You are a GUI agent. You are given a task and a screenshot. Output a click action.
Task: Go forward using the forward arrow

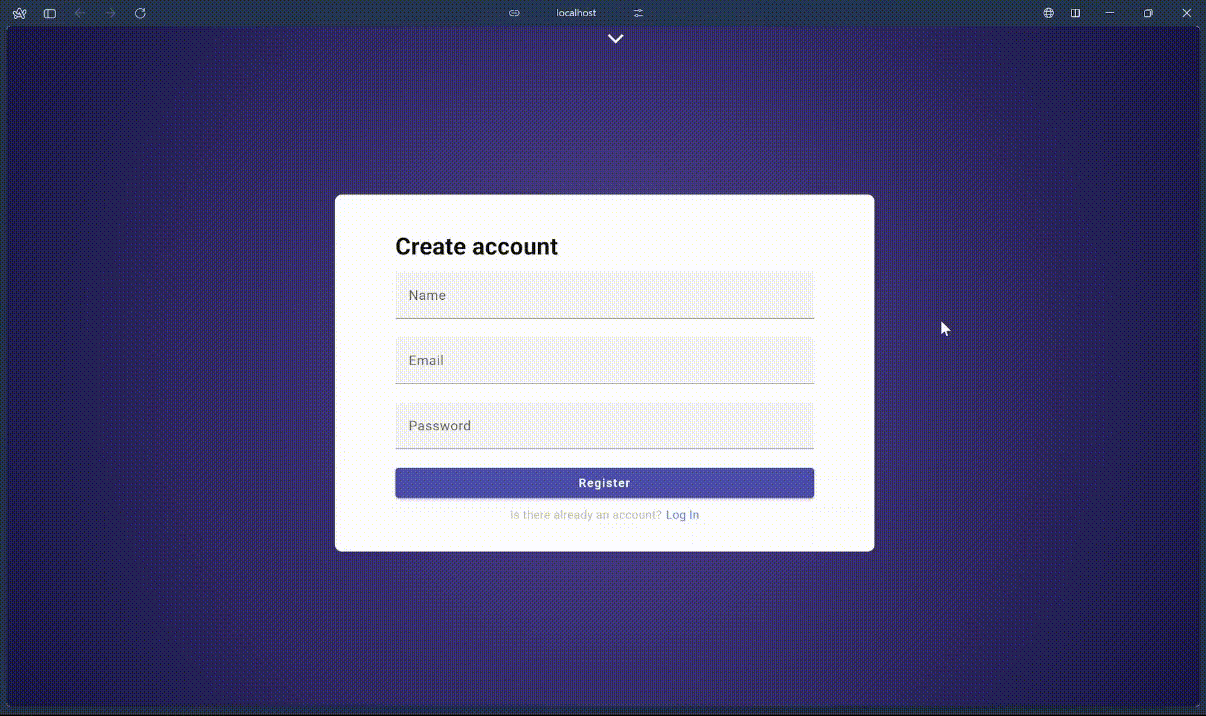click(110, 13)
